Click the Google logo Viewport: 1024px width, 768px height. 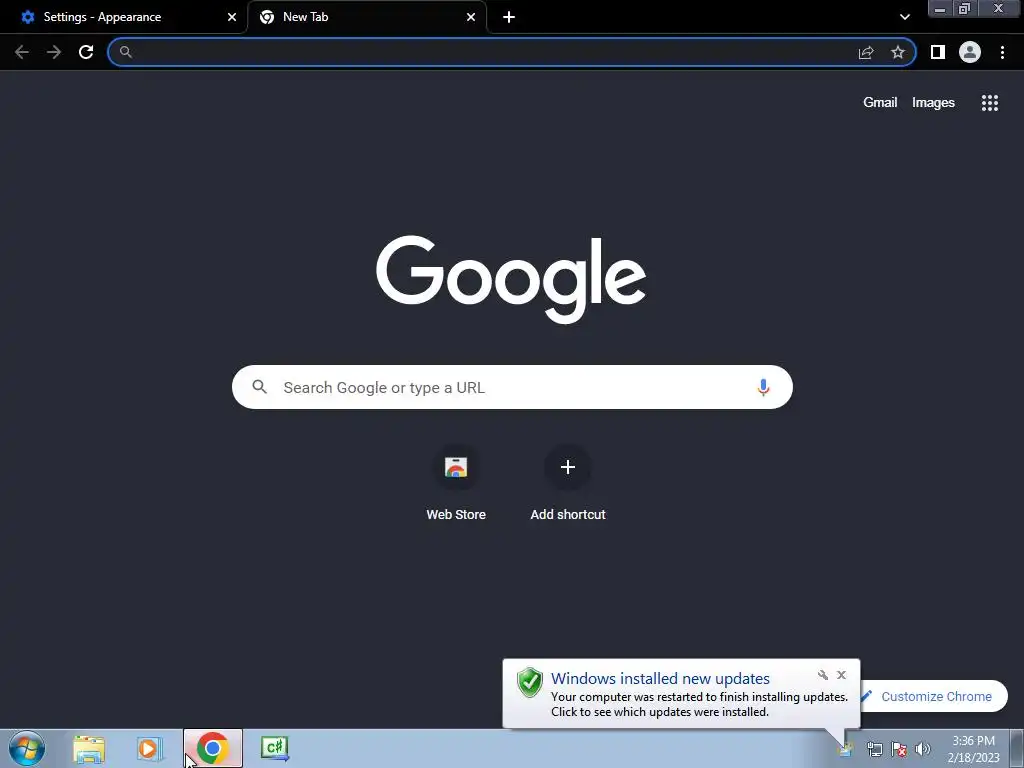(511, 279)
